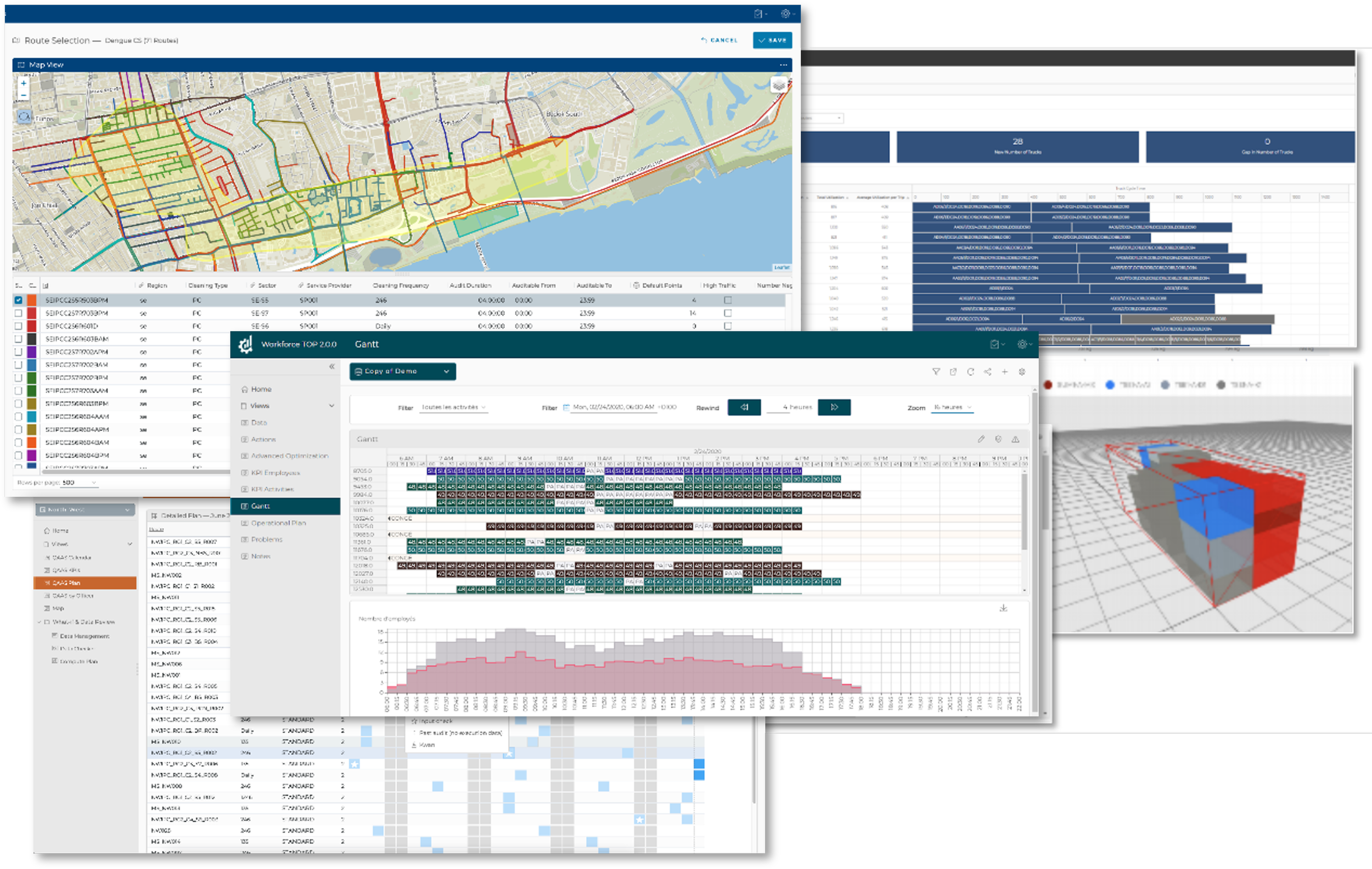Click the map layers icon
The image size is (1372, 869).
(x=779, y=86)
